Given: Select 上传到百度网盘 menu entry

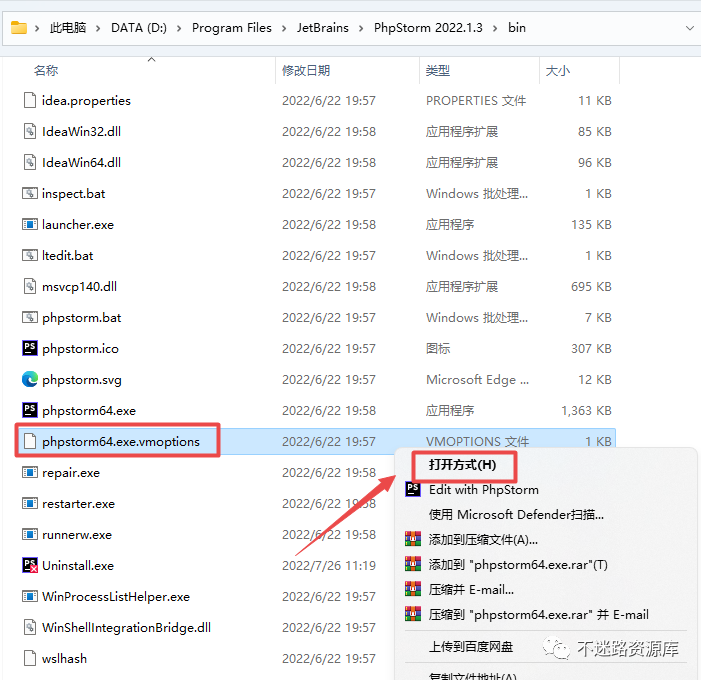Looking at the screenshot, I should pos(471,646).
